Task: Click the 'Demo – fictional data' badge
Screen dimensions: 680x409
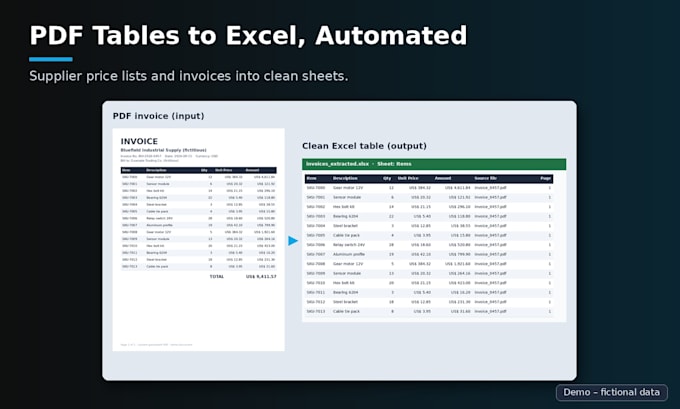Action: point(611,392)
